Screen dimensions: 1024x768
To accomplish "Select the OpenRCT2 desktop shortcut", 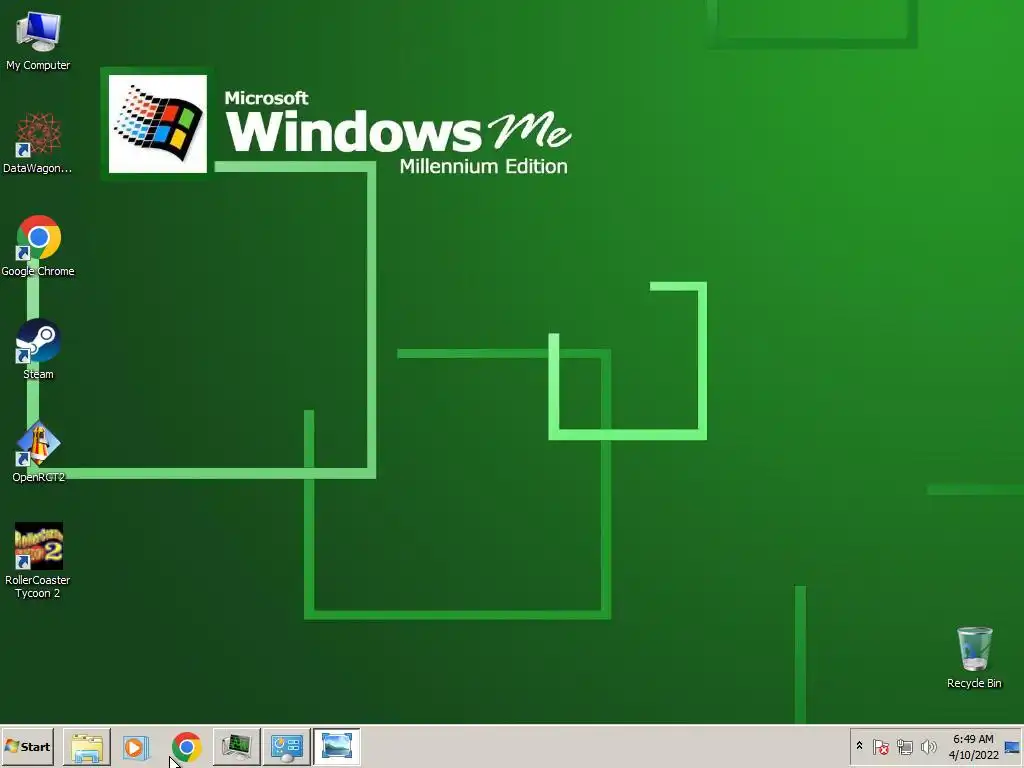I will (x=38, y=452).
